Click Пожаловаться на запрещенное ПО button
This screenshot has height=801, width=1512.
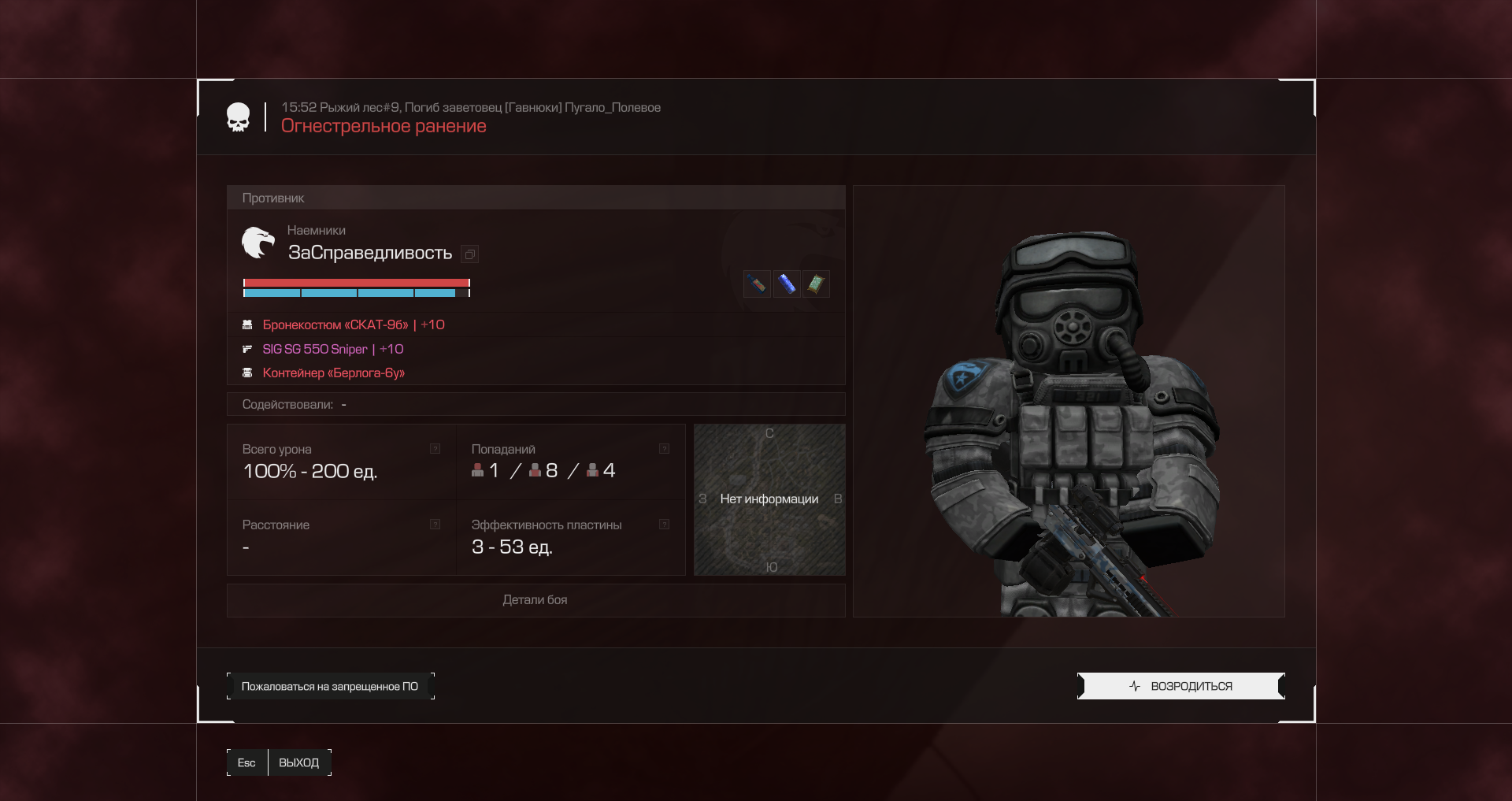click(330, 686)
